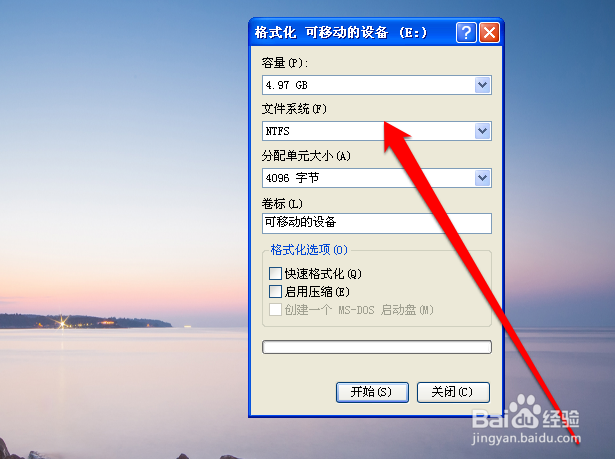Click the format progress bar

pos(377,347)
